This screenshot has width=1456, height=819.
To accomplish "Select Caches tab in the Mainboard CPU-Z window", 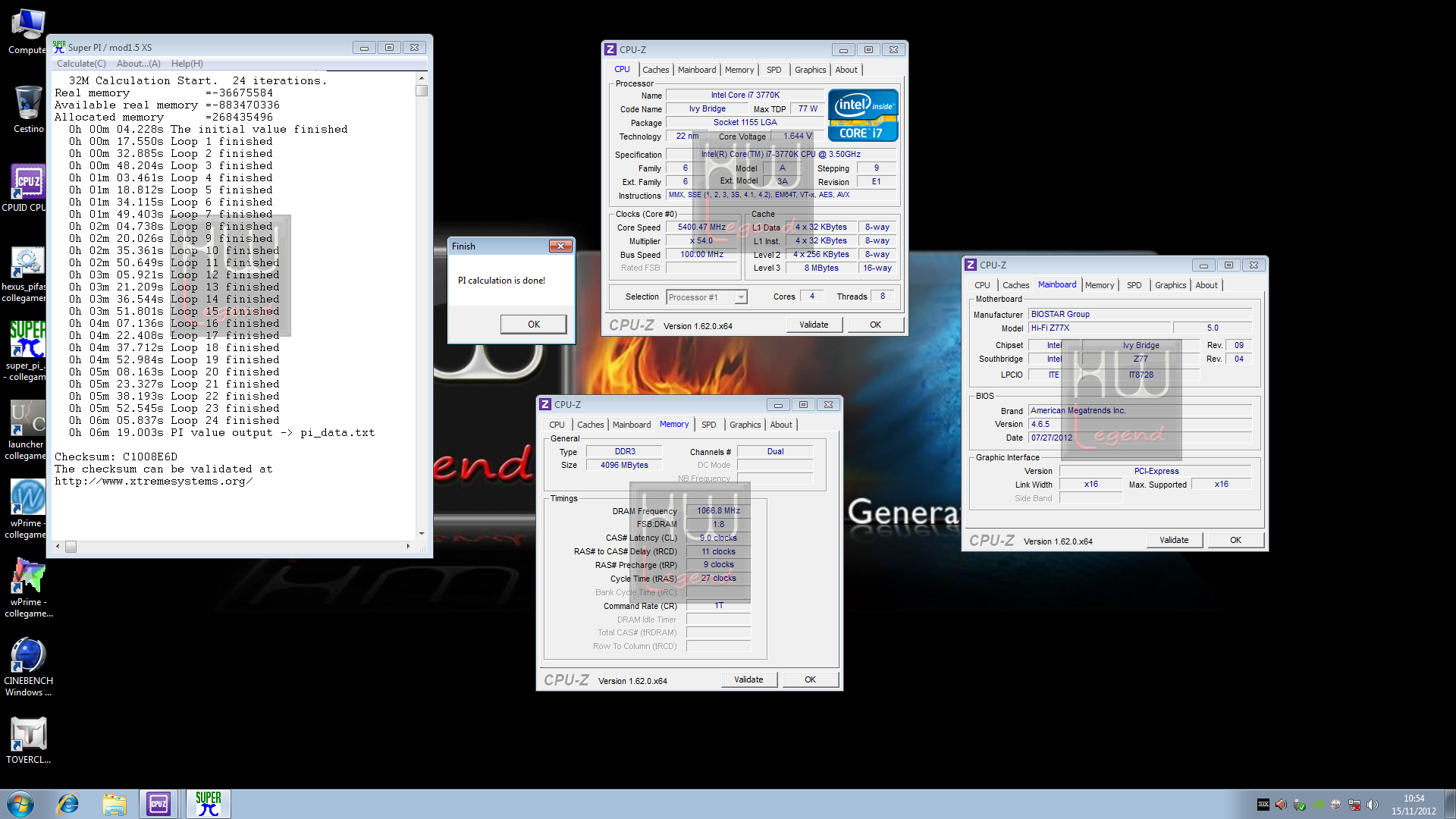I will [x=1015, y=285].
